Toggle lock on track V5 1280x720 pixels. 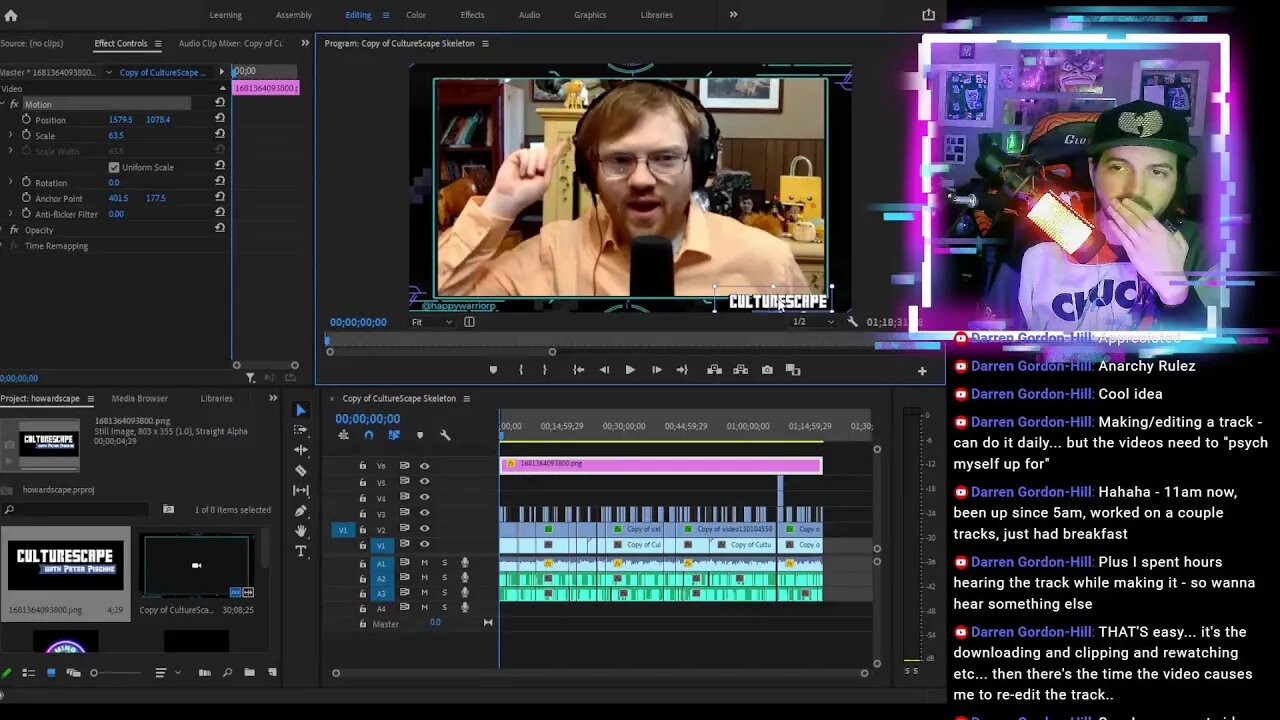click(362, 482)
